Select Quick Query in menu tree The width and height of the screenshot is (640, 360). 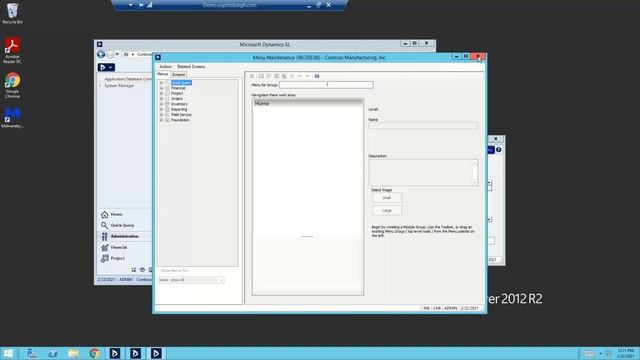point(181,83)
